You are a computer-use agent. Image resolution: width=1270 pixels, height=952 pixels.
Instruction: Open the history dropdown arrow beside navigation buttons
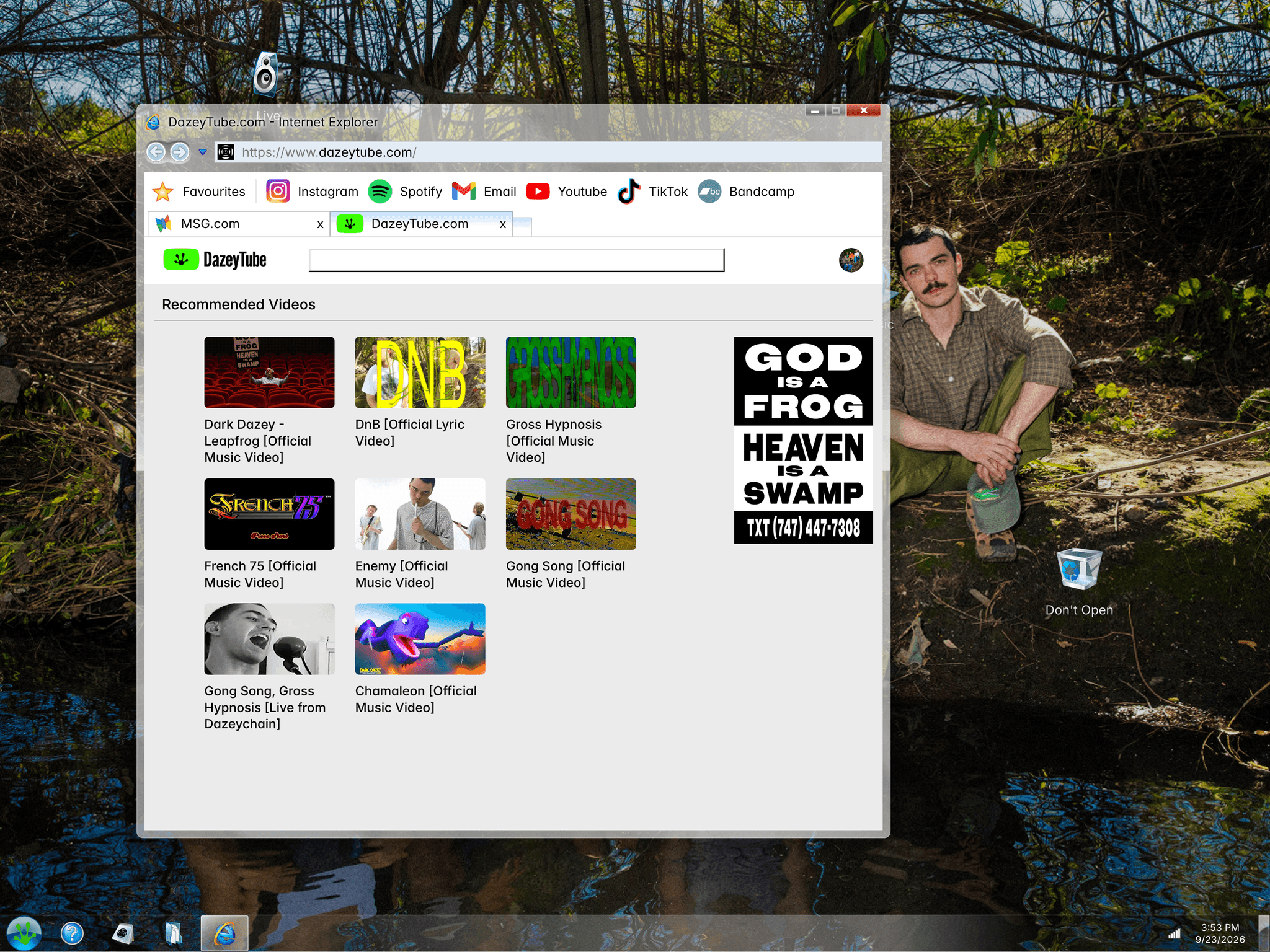click(x=203, y=152)
